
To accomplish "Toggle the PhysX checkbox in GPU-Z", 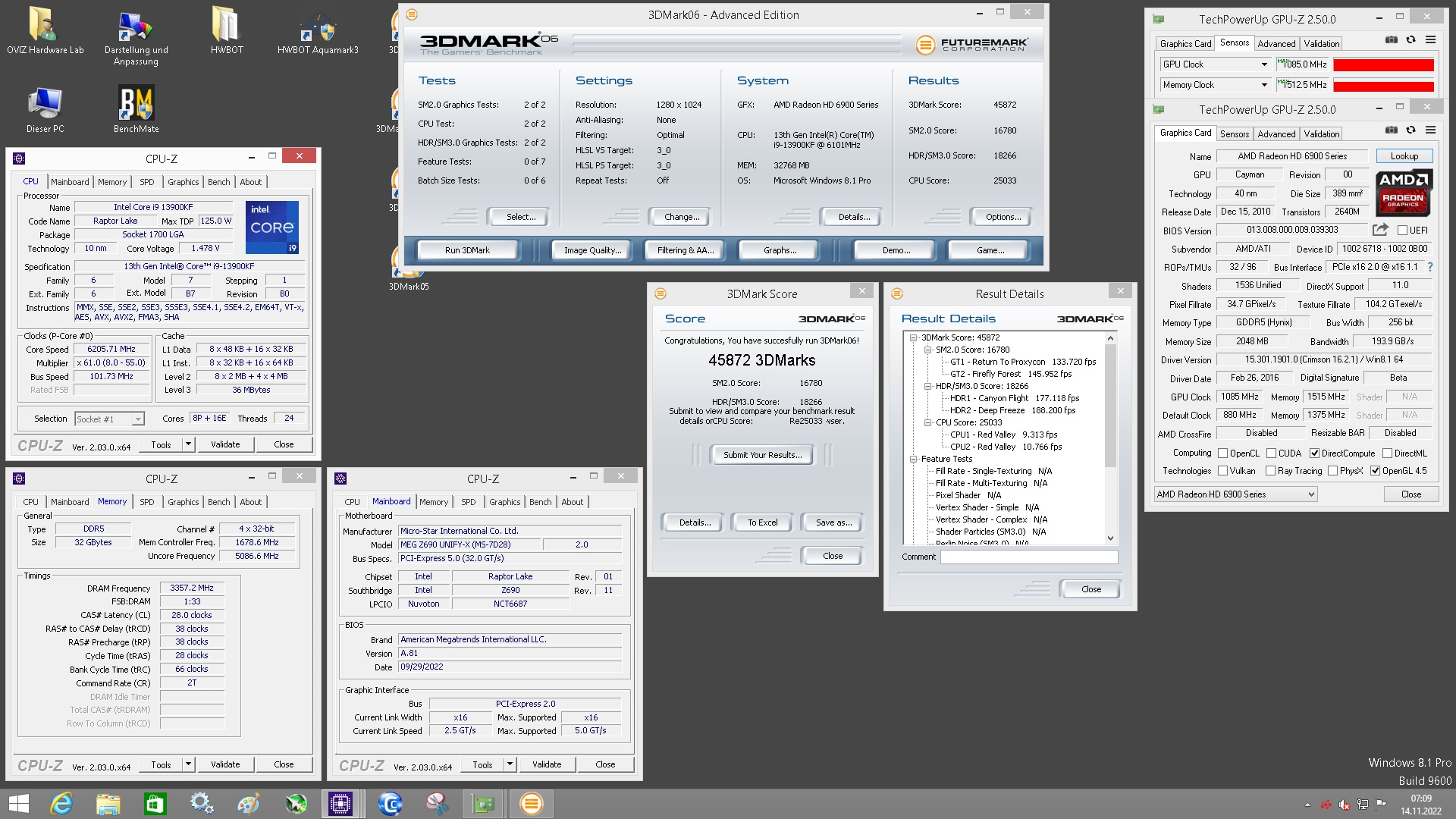I will pos(1332,471).
